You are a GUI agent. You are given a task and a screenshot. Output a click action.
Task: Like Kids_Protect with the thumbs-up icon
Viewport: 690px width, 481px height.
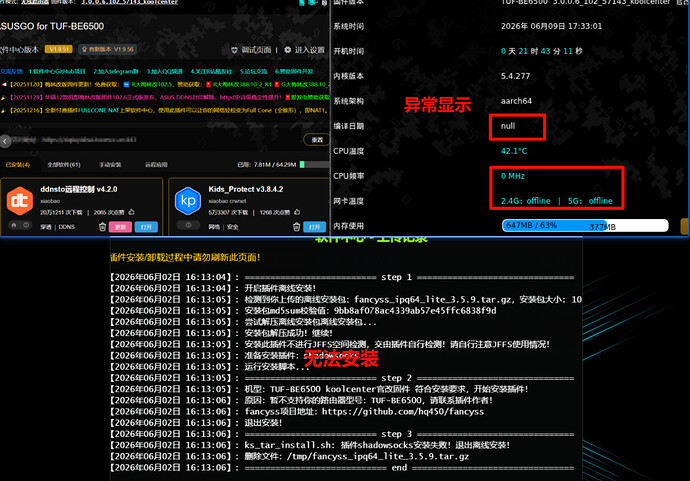click(x=297, y=212)
